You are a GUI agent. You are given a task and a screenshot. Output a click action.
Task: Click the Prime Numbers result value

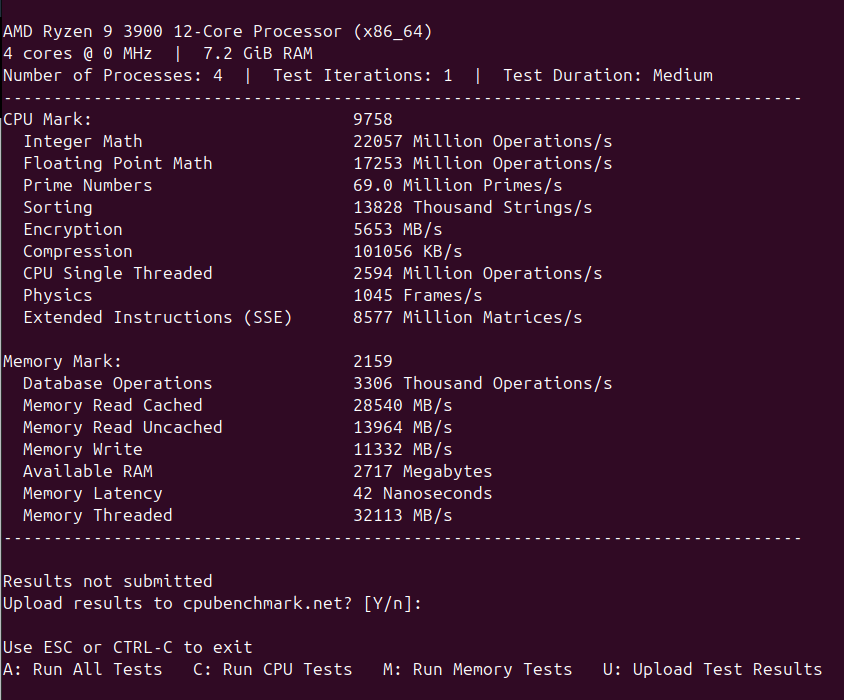click(x=458, y=185)
